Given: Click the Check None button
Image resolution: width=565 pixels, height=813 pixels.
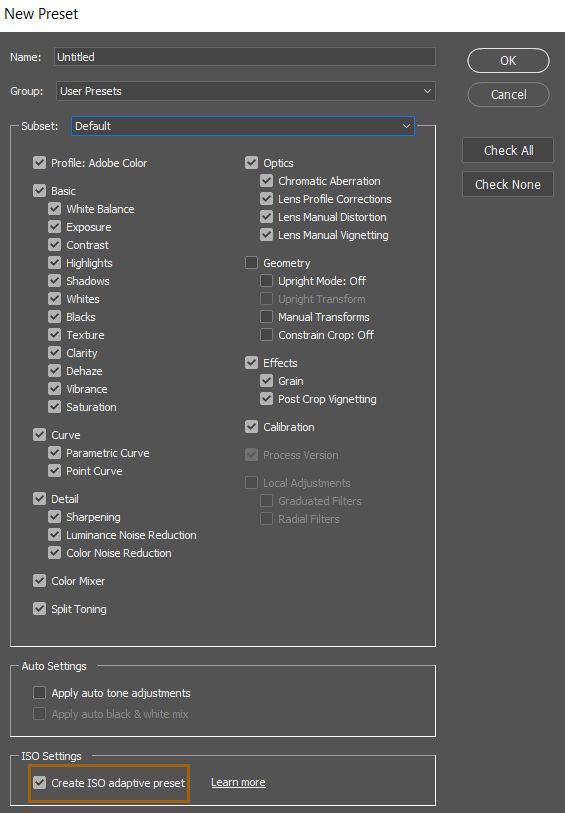Looking at the screenshot, I should point(508,184).
